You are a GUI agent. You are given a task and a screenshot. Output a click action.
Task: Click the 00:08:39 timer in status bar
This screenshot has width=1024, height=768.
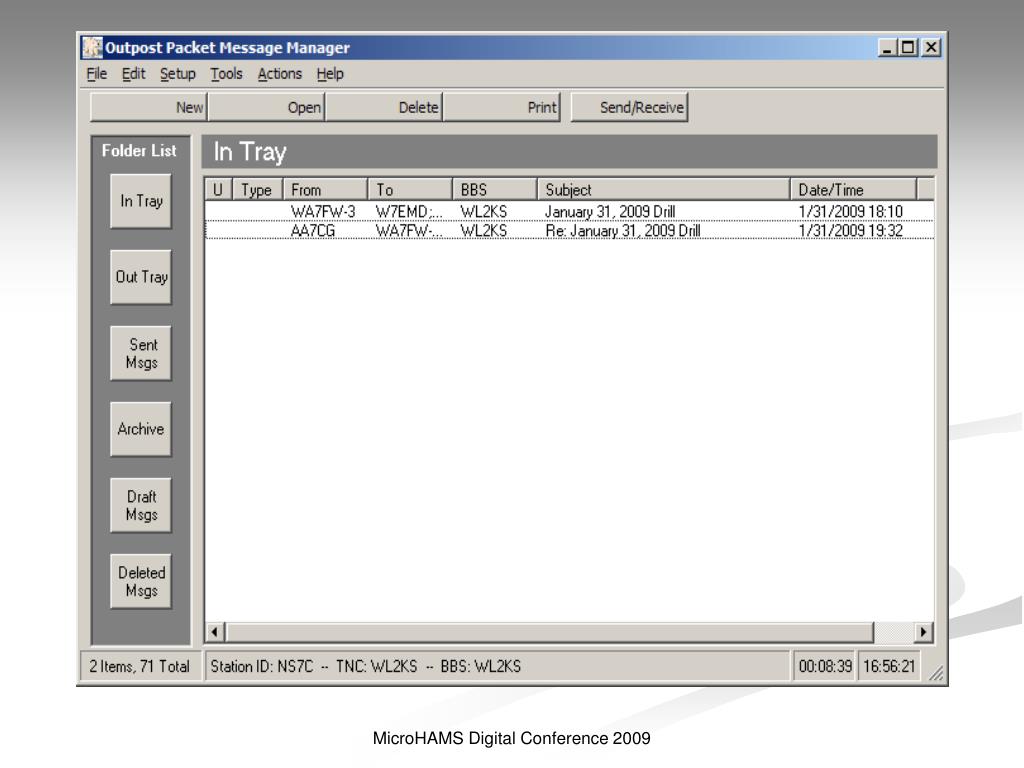[825, 666]
